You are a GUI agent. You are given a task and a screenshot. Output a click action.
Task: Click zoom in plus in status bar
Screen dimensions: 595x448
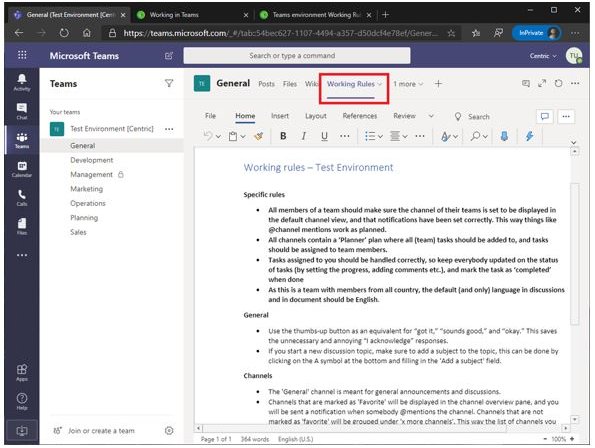(x=572, y=439)
